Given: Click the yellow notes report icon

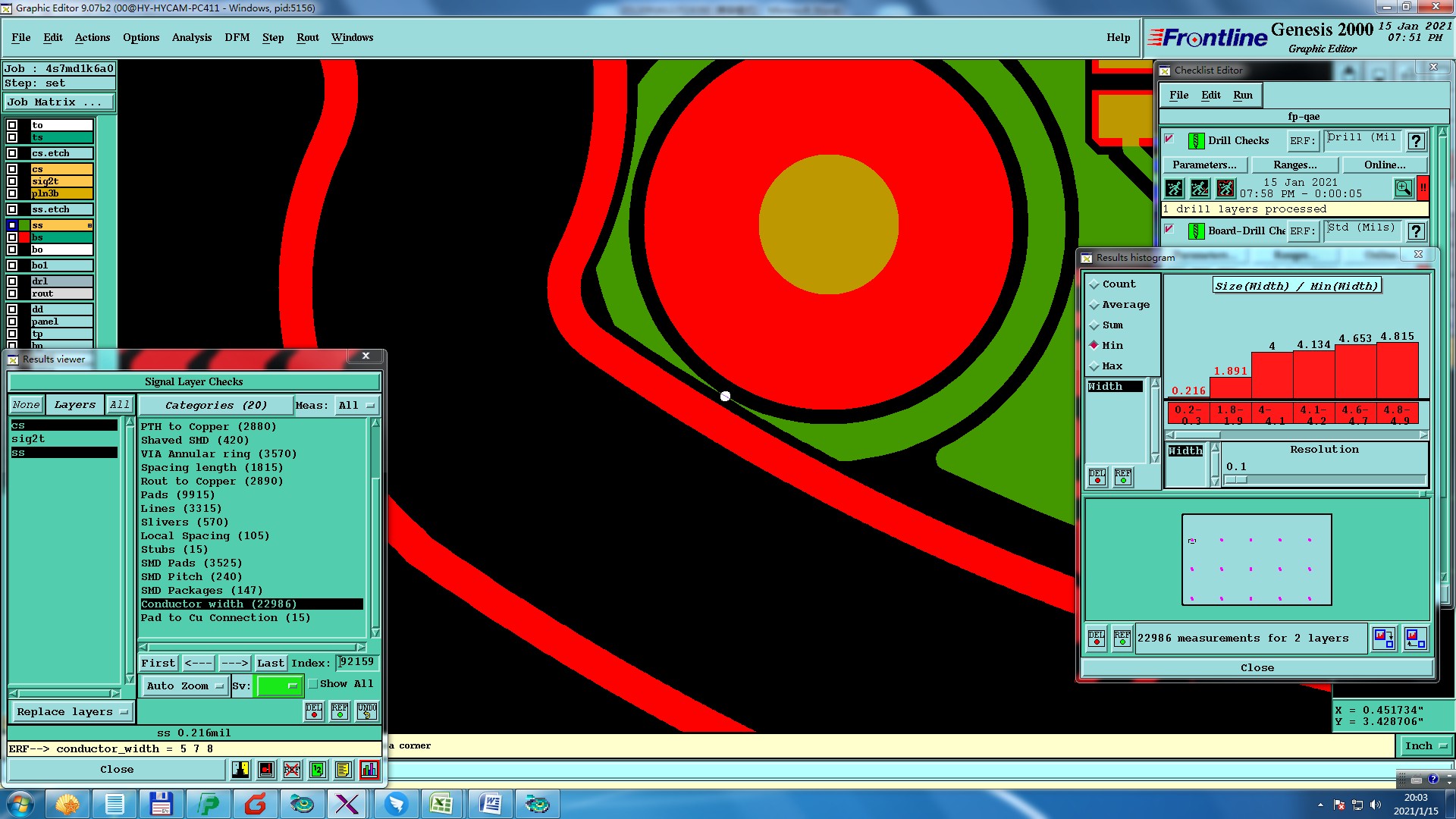Looking at the screenshot, I should 343,770.
